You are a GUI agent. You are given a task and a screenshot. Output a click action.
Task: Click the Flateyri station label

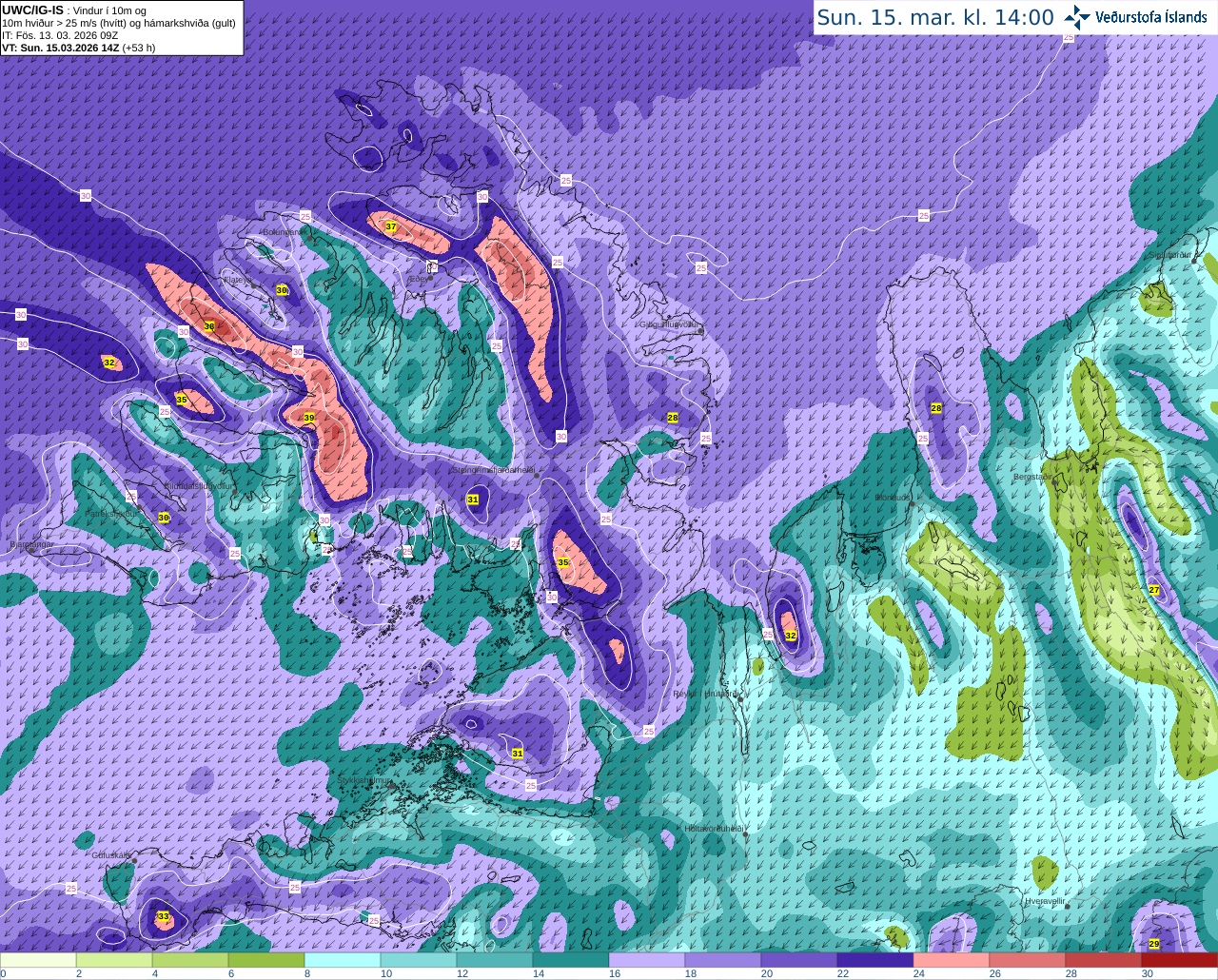(238, 280)
